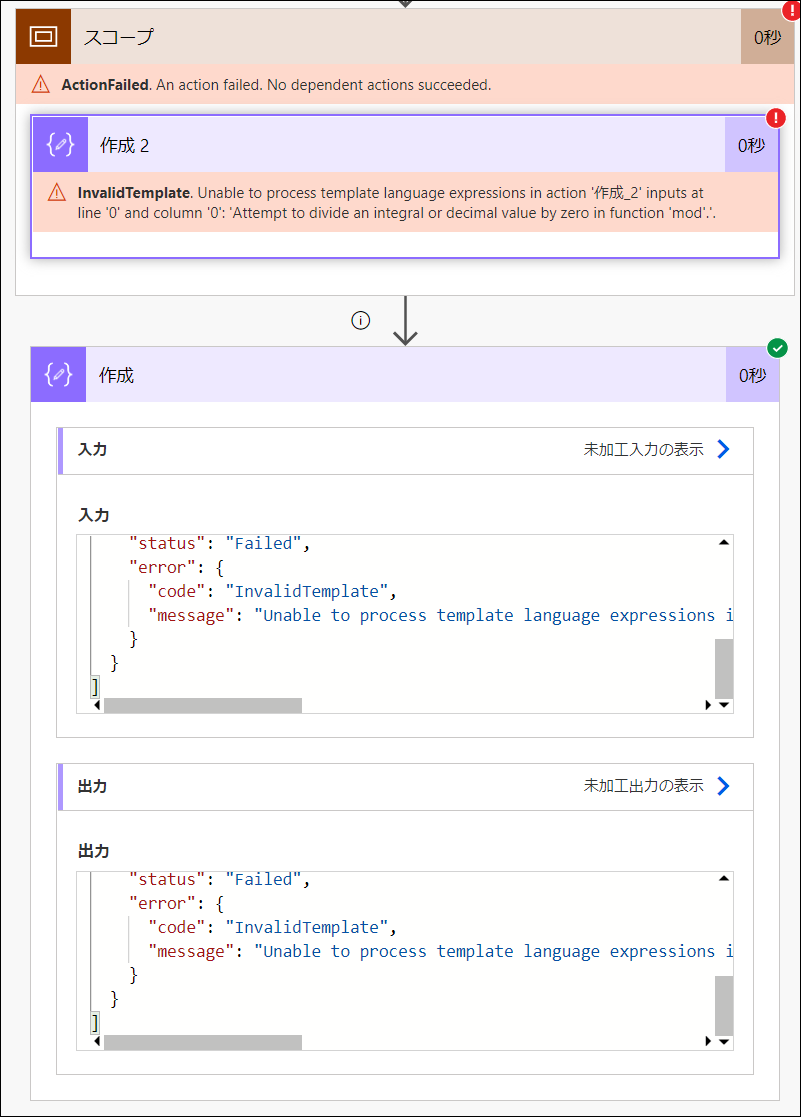Open 未加工出力の表示 raw outputs link
Viewport: 801px width, 1117px height.
(644, 786)
